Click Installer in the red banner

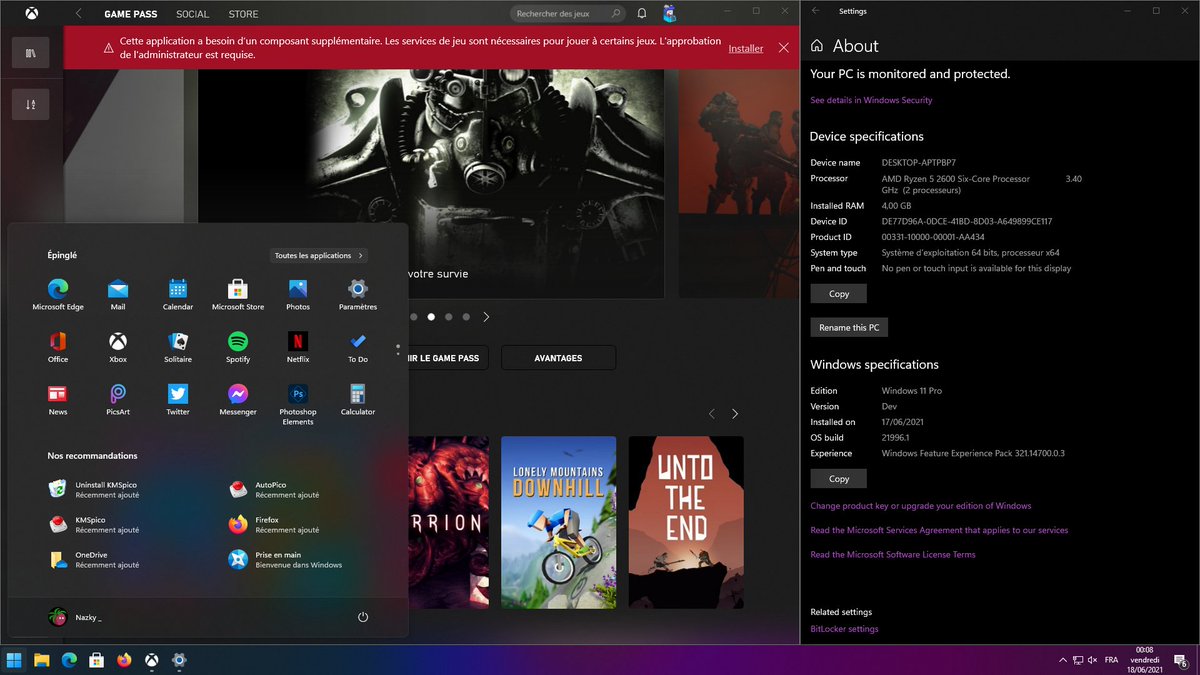(x=745, y=48)
